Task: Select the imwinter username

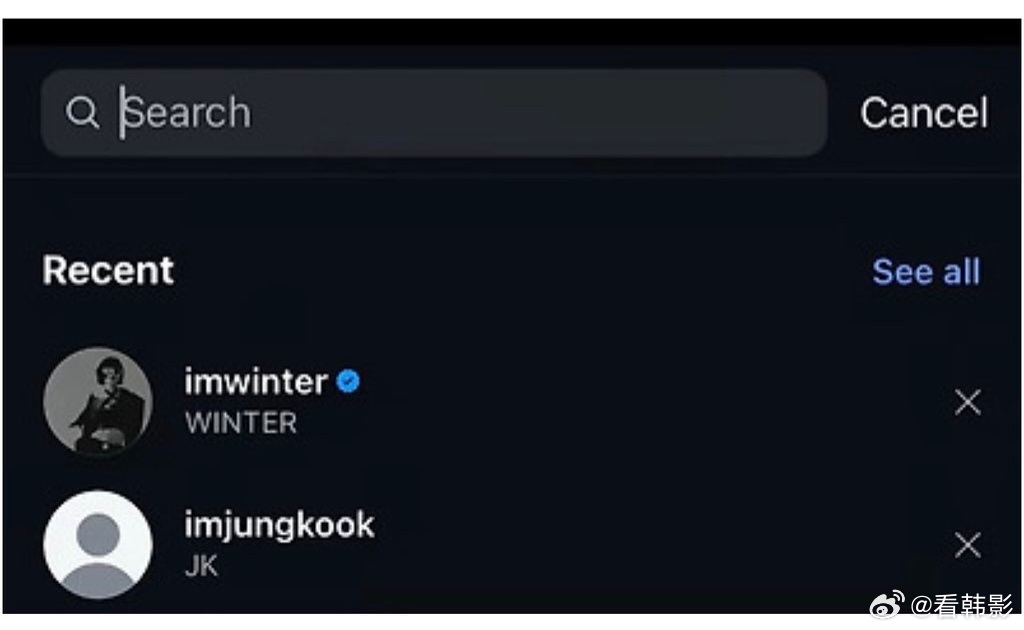Action: point(256,381)
